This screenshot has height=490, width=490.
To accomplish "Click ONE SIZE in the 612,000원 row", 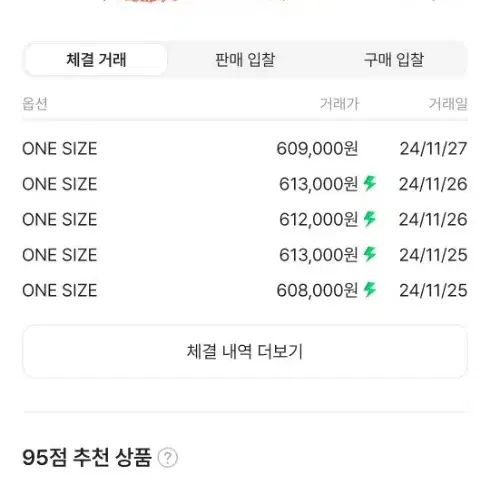I will point(59,219).
